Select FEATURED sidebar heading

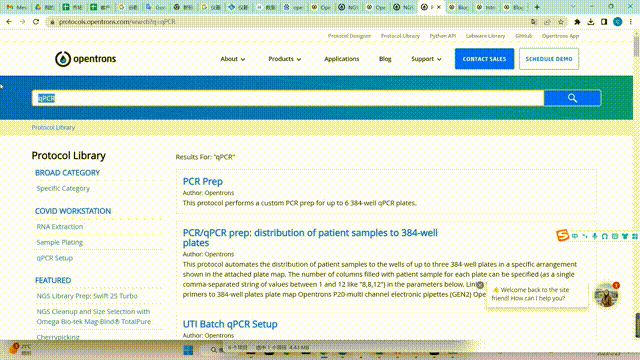[53, 280]
